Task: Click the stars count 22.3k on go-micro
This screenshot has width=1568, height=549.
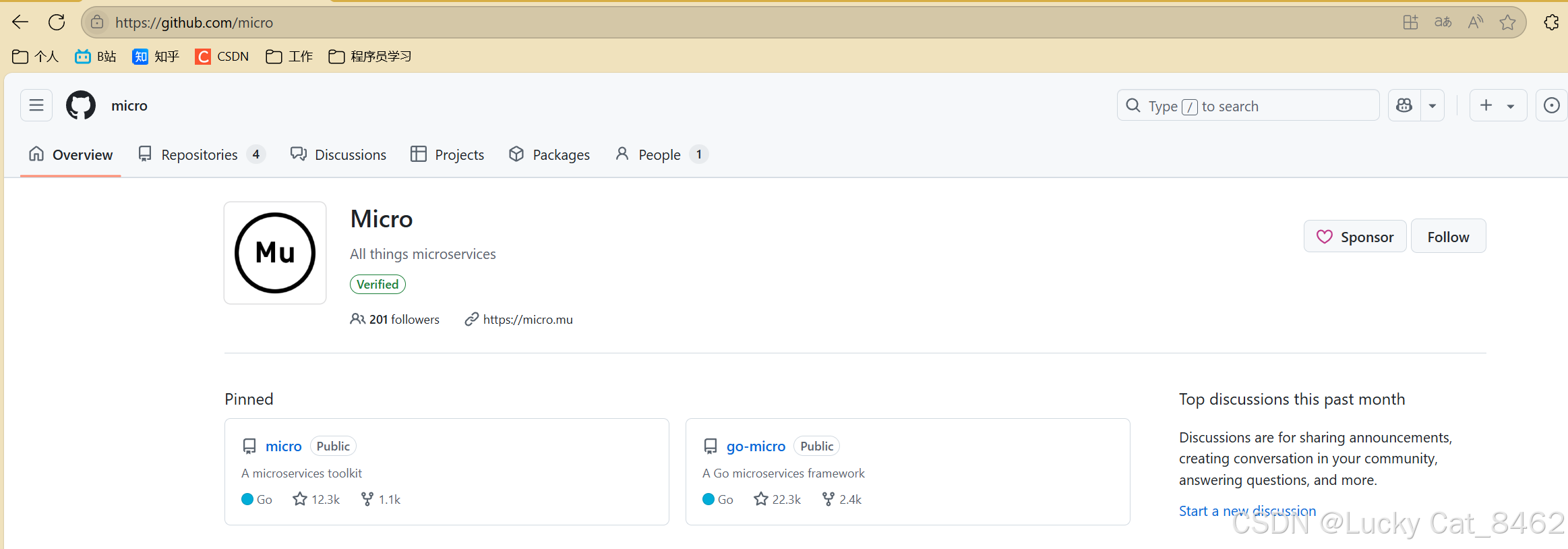Action: [777, 499]
